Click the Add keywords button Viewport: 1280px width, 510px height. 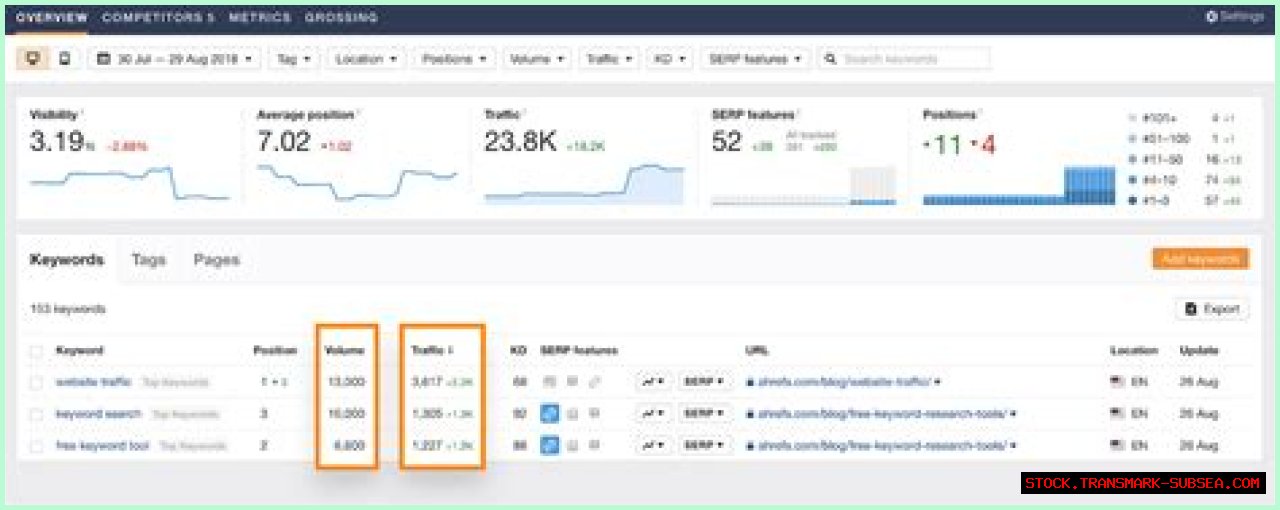pos(1200,259)
